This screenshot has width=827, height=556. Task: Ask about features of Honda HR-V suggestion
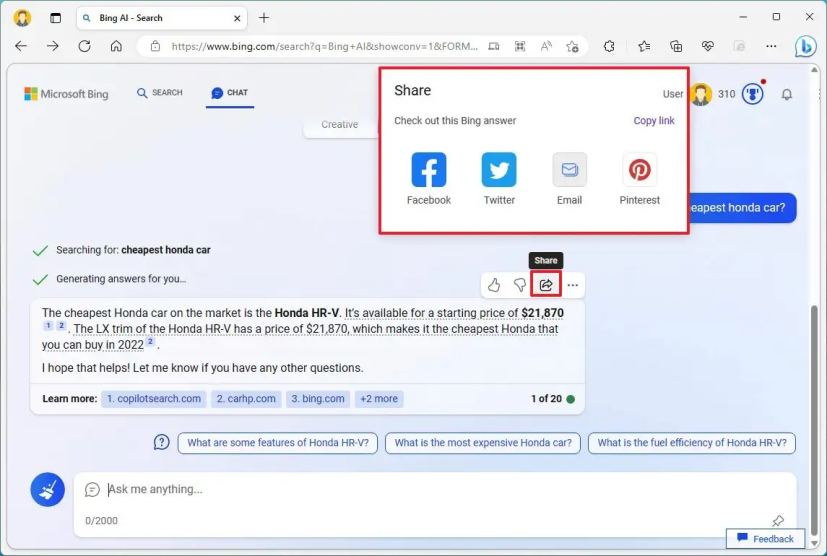278,443
